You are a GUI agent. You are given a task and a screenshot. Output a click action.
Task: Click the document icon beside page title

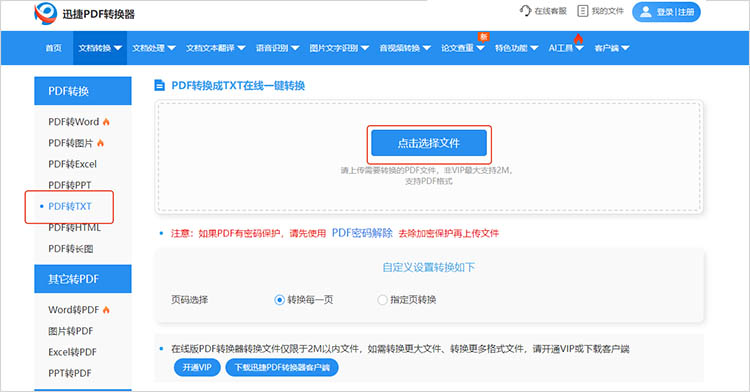pyautogui.click(x=159, y=86)
